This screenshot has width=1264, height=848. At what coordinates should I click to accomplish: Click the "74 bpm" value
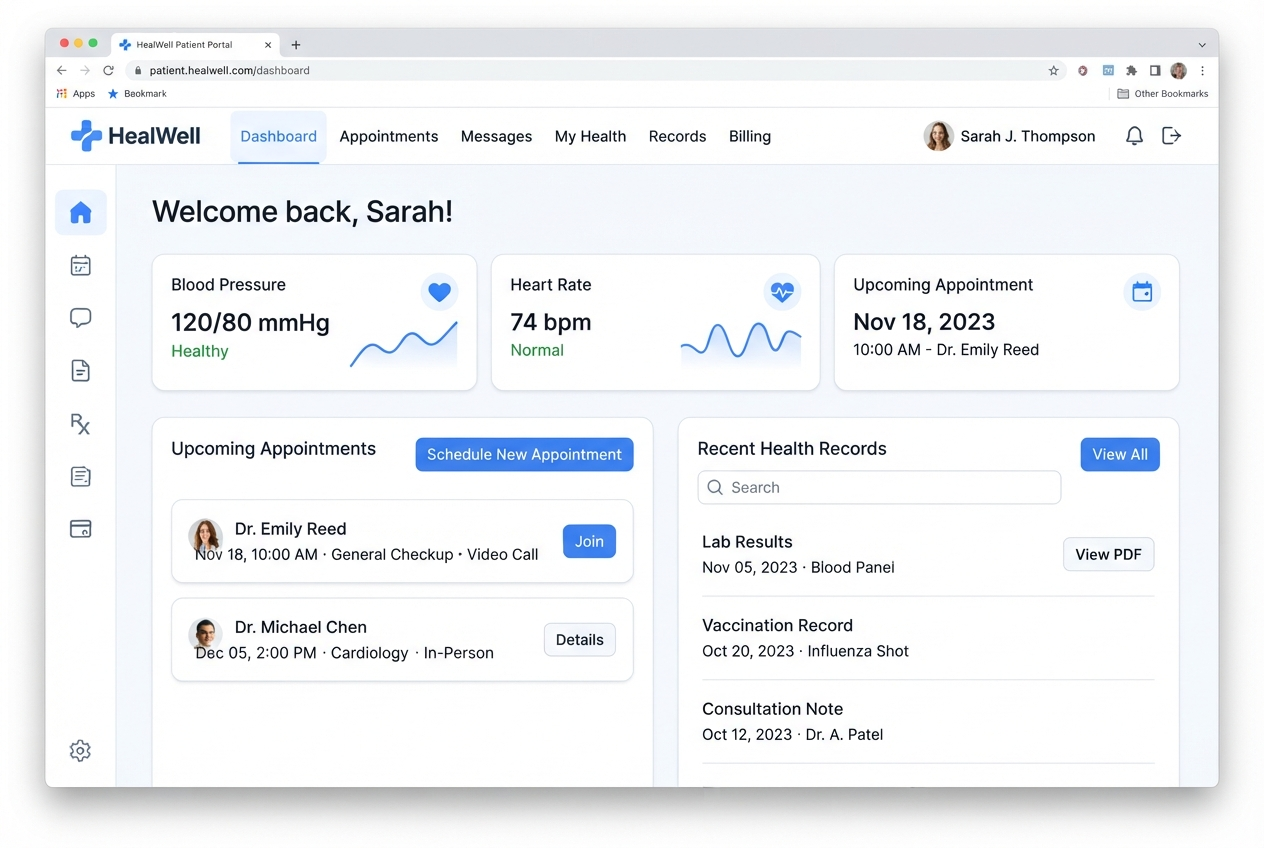click(x=551, y=322)
